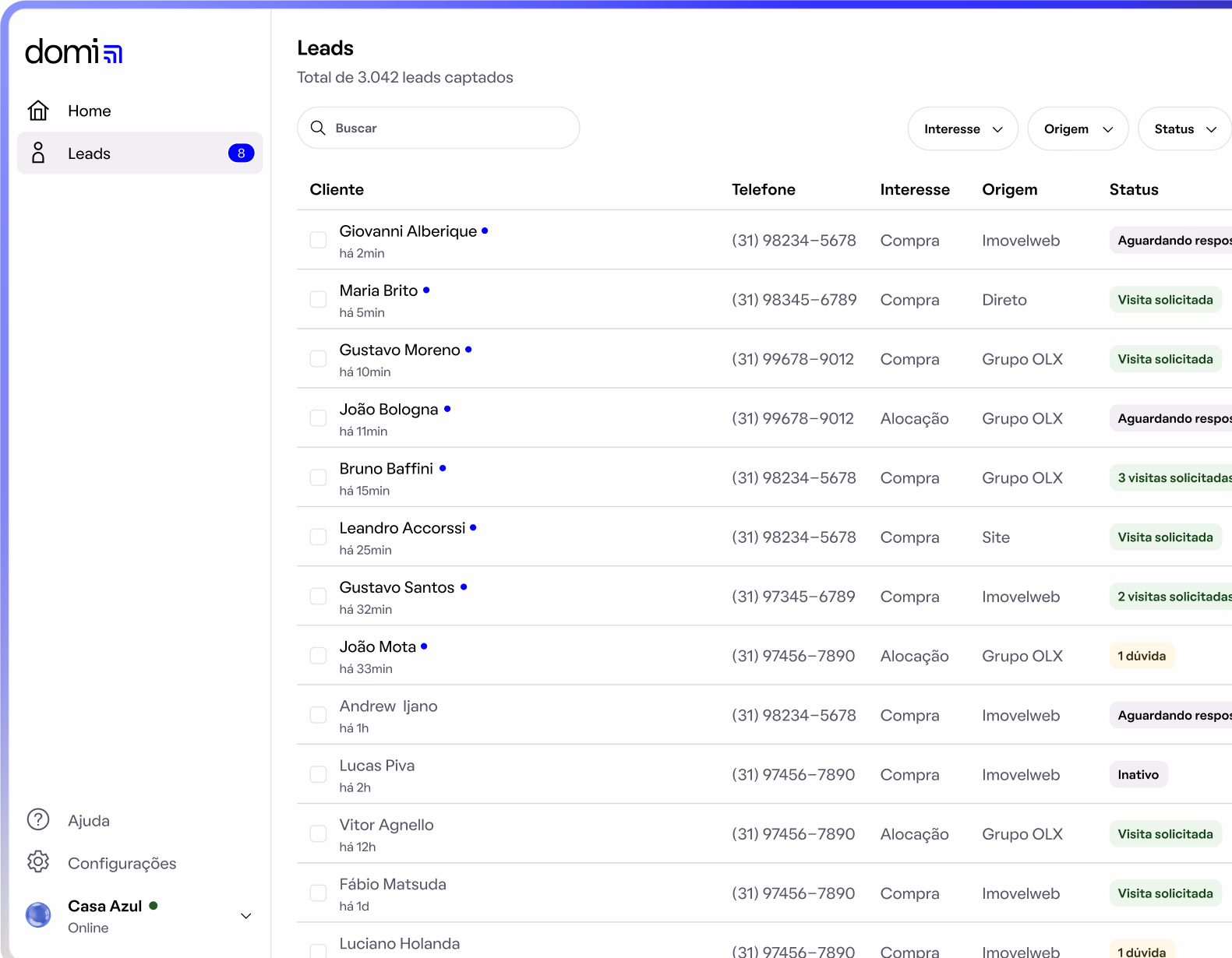Select the checkbox for Gustavo Santos
Viewport: 1232px width, 958px height.
pos(318,596)
